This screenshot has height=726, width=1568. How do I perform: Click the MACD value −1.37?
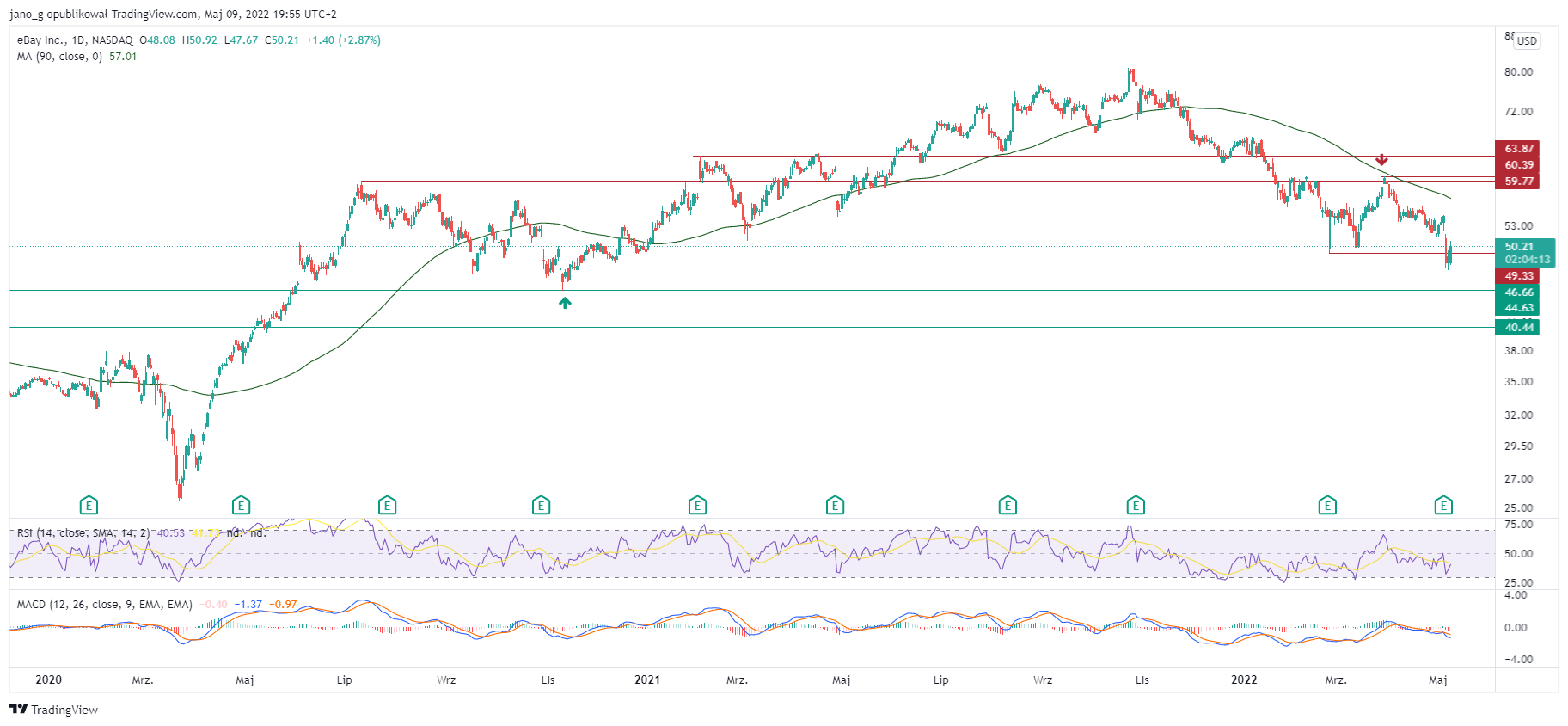pos(248,605)
